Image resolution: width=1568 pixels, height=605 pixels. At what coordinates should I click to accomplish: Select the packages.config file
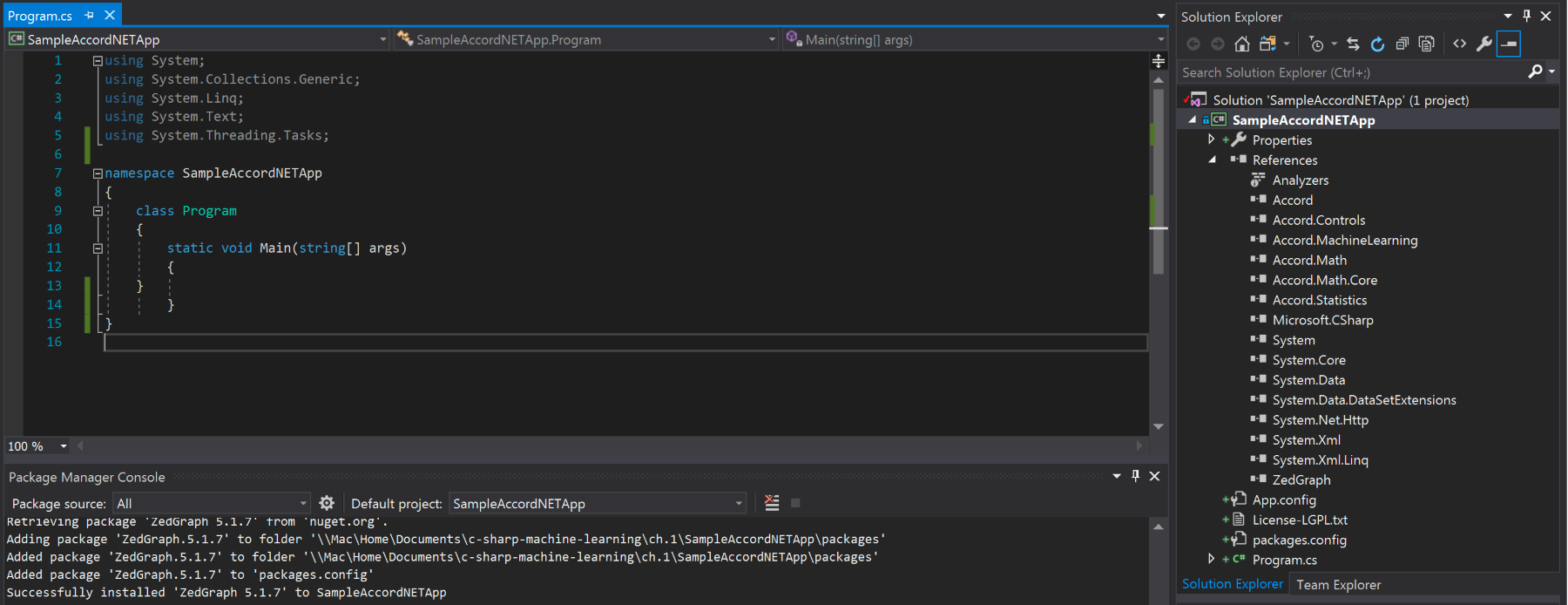[x=1298, y=540]
